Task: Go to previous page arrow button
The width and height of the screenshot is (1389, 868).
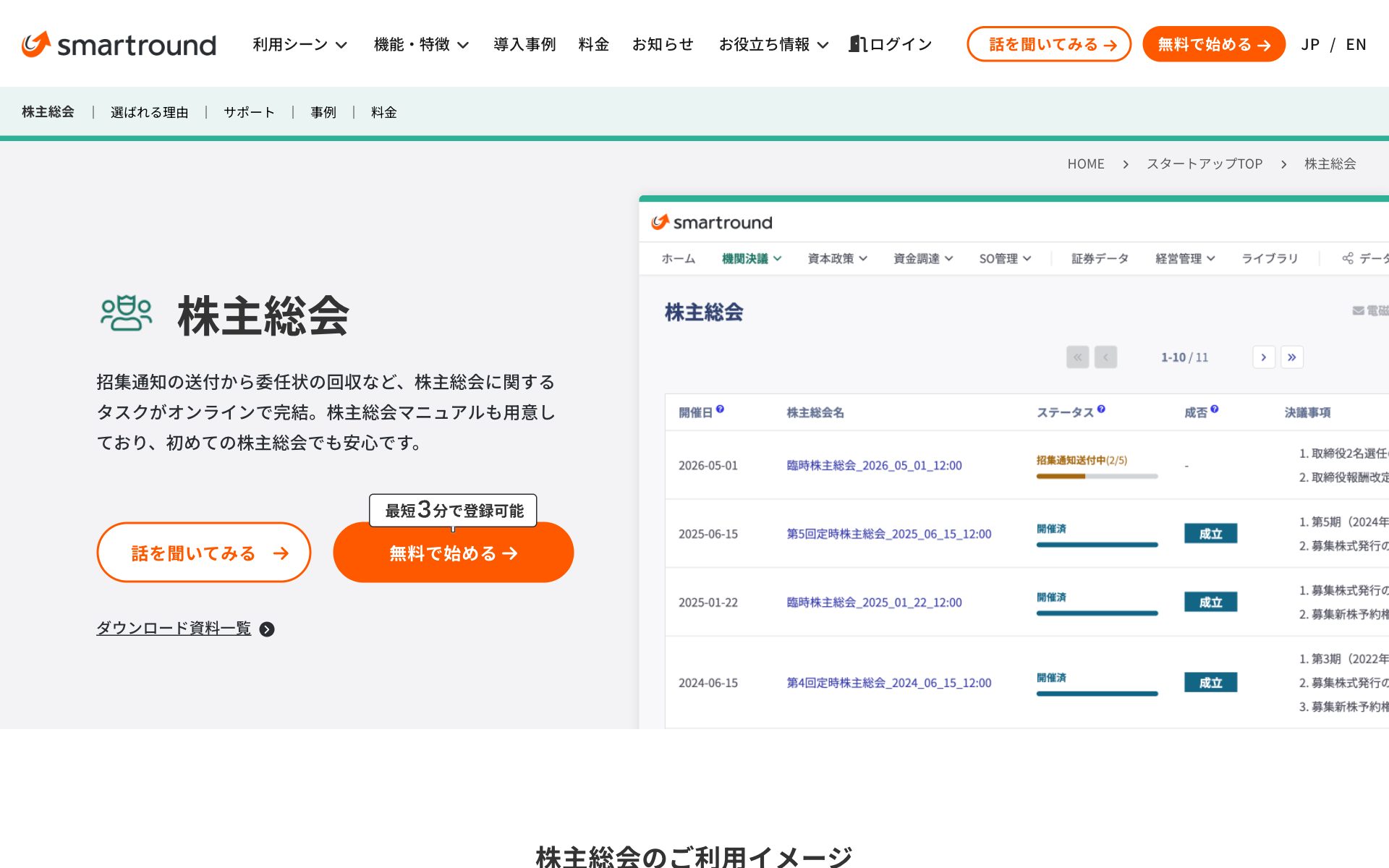Action: 1106,357
